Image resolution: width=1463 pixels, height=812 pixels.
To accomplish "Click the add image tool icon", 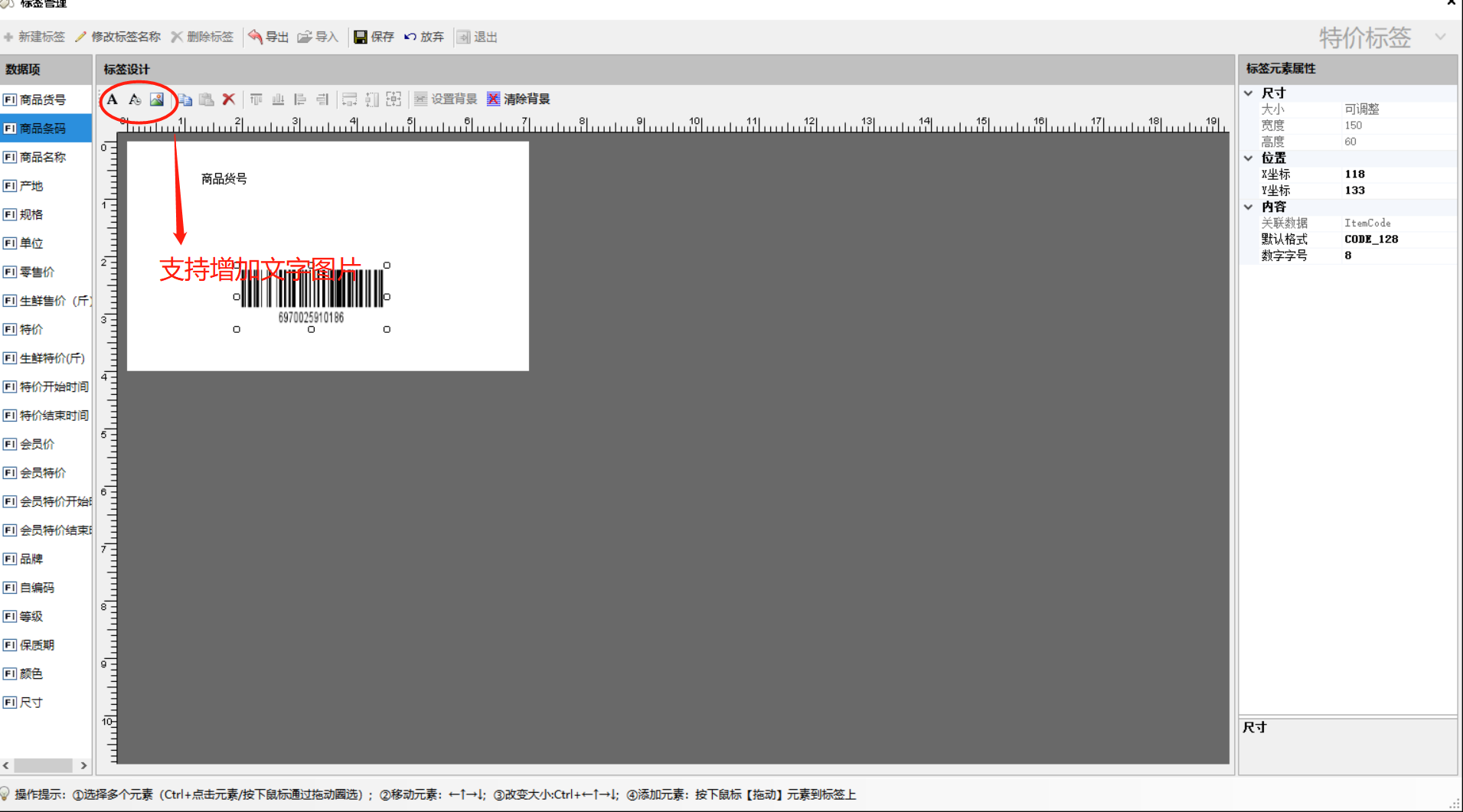I will 157,99.
